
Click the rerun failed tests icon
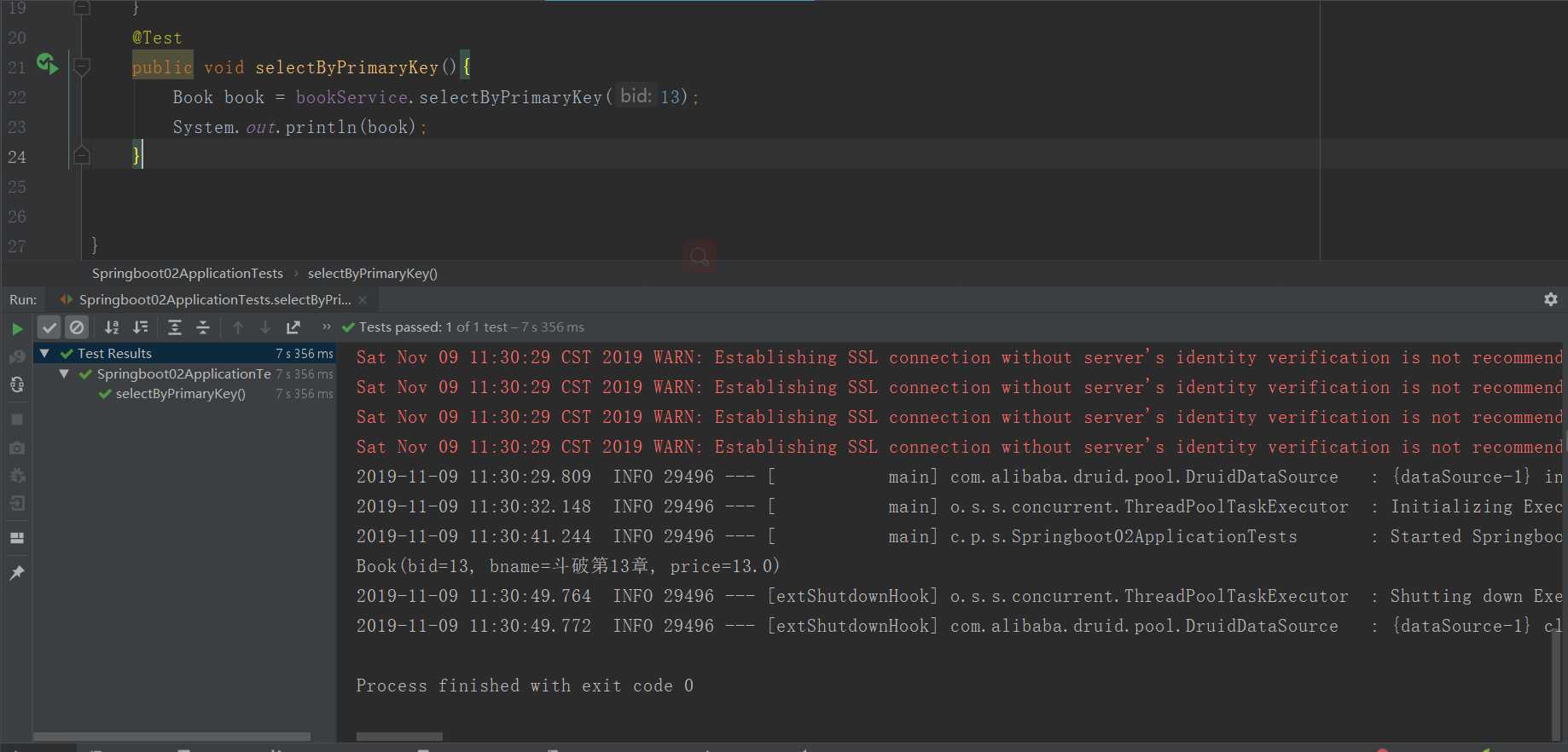click(17, 356)
